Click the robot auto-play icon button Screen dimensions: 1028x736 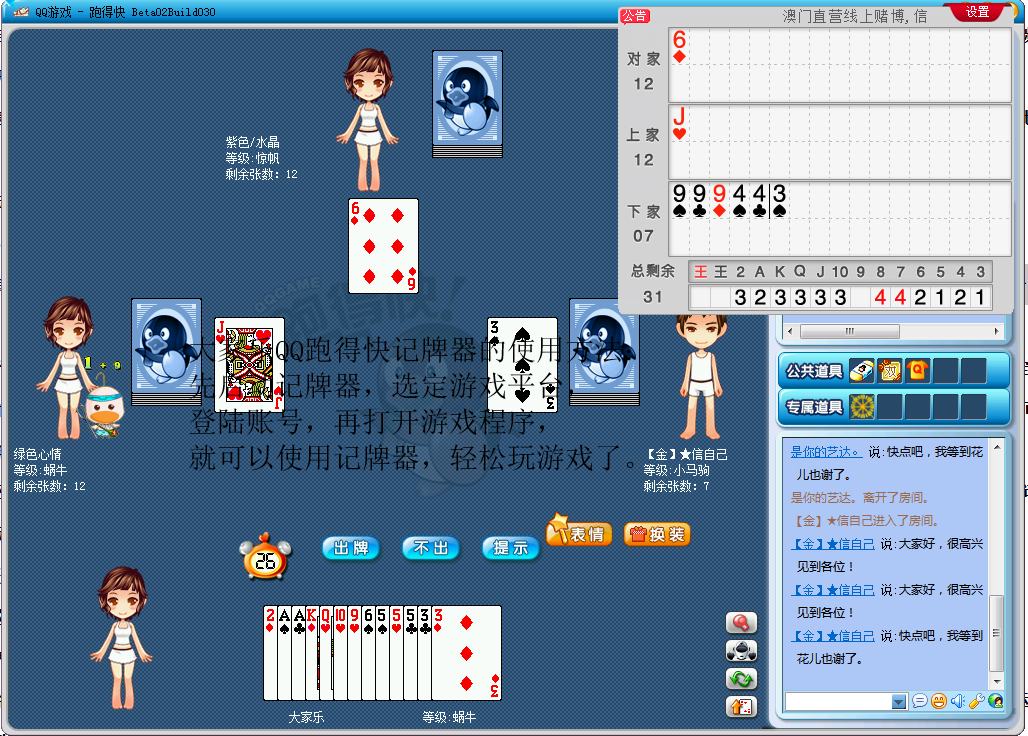(x=741, y=651)
